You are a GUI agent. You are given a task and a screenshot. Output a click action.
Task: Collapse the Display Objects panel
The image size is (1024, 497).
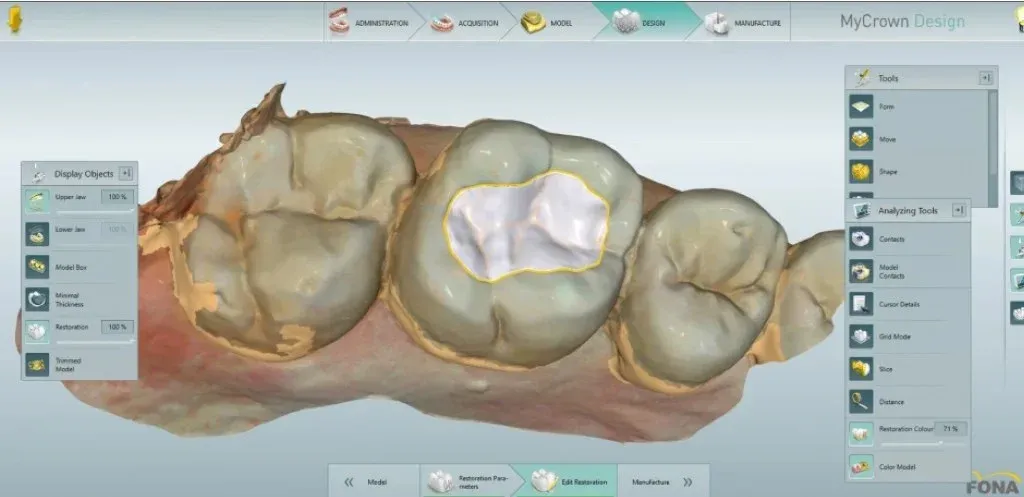[x=127, y=173]
